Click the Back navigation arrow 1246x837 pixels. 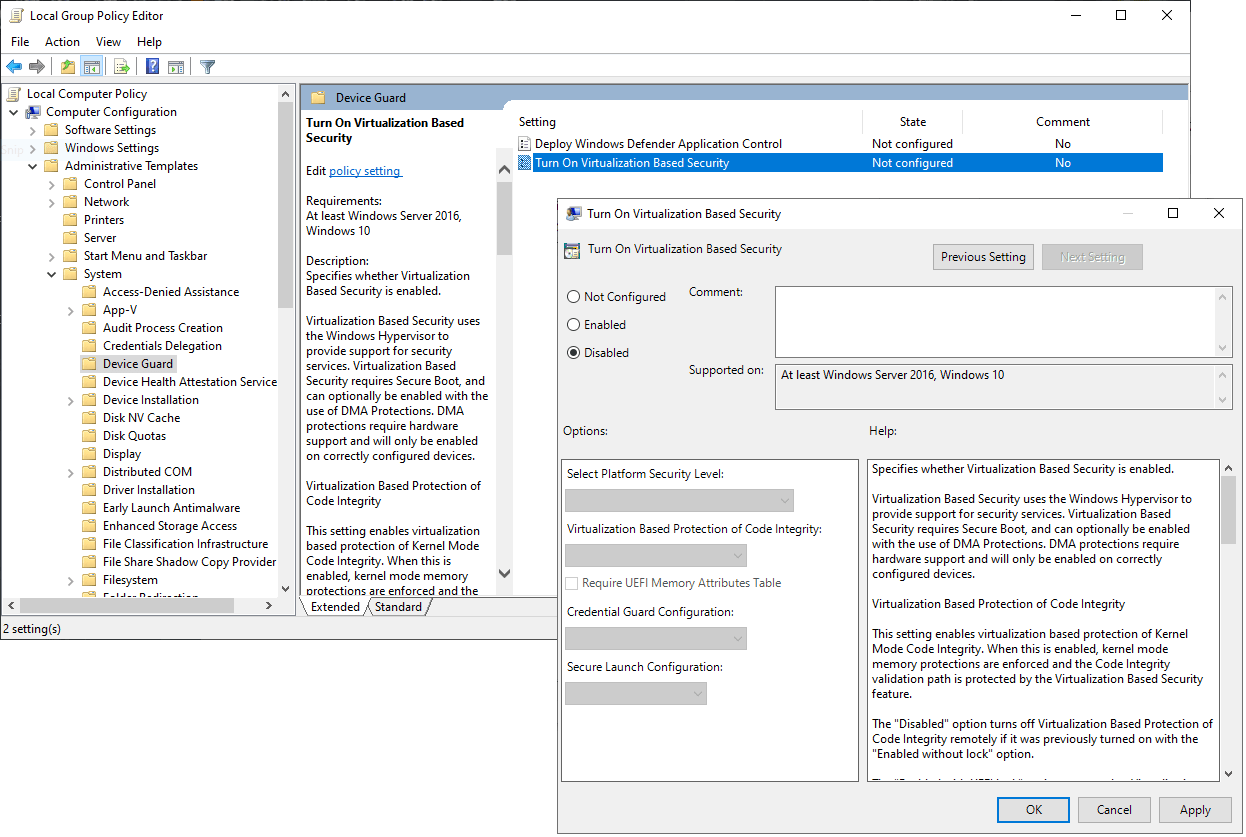[13, 66]
